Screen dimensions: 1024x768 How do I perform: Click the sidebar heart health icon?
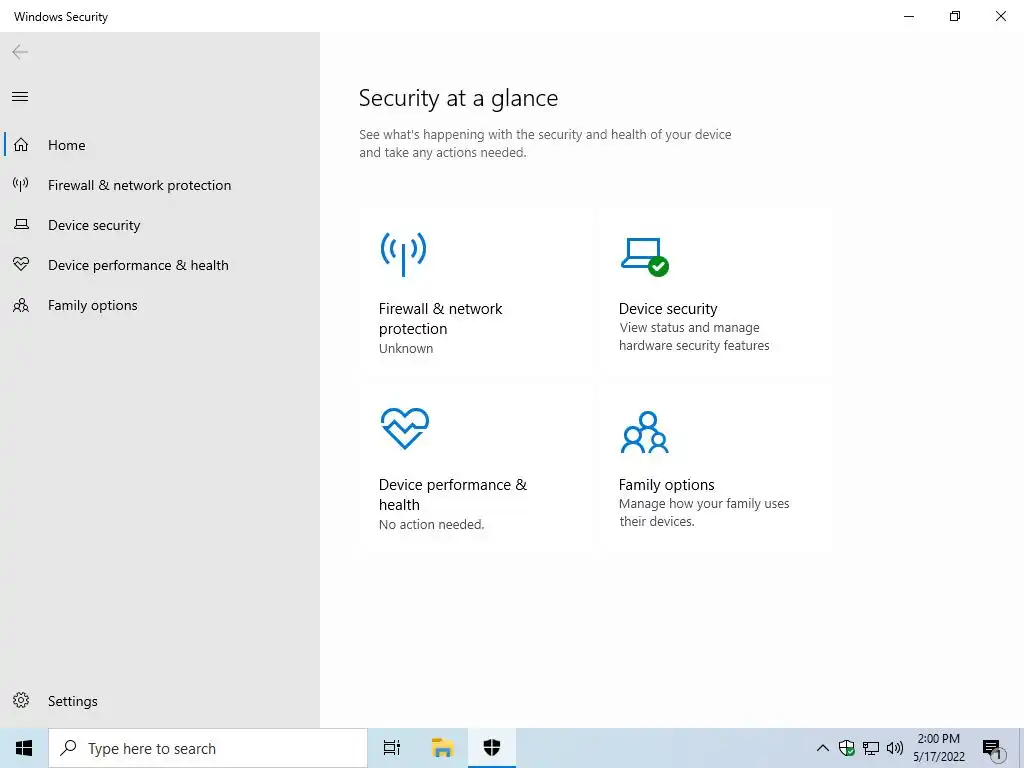[x=21, y=264]
